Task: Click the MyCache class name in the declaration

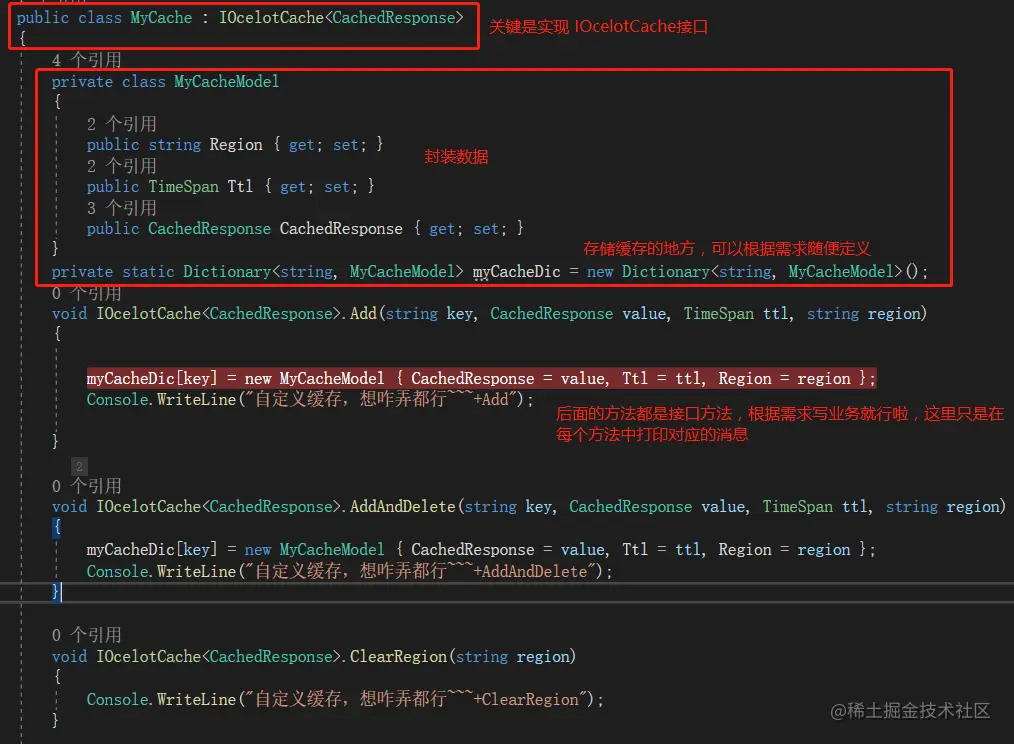Action: 161,17
